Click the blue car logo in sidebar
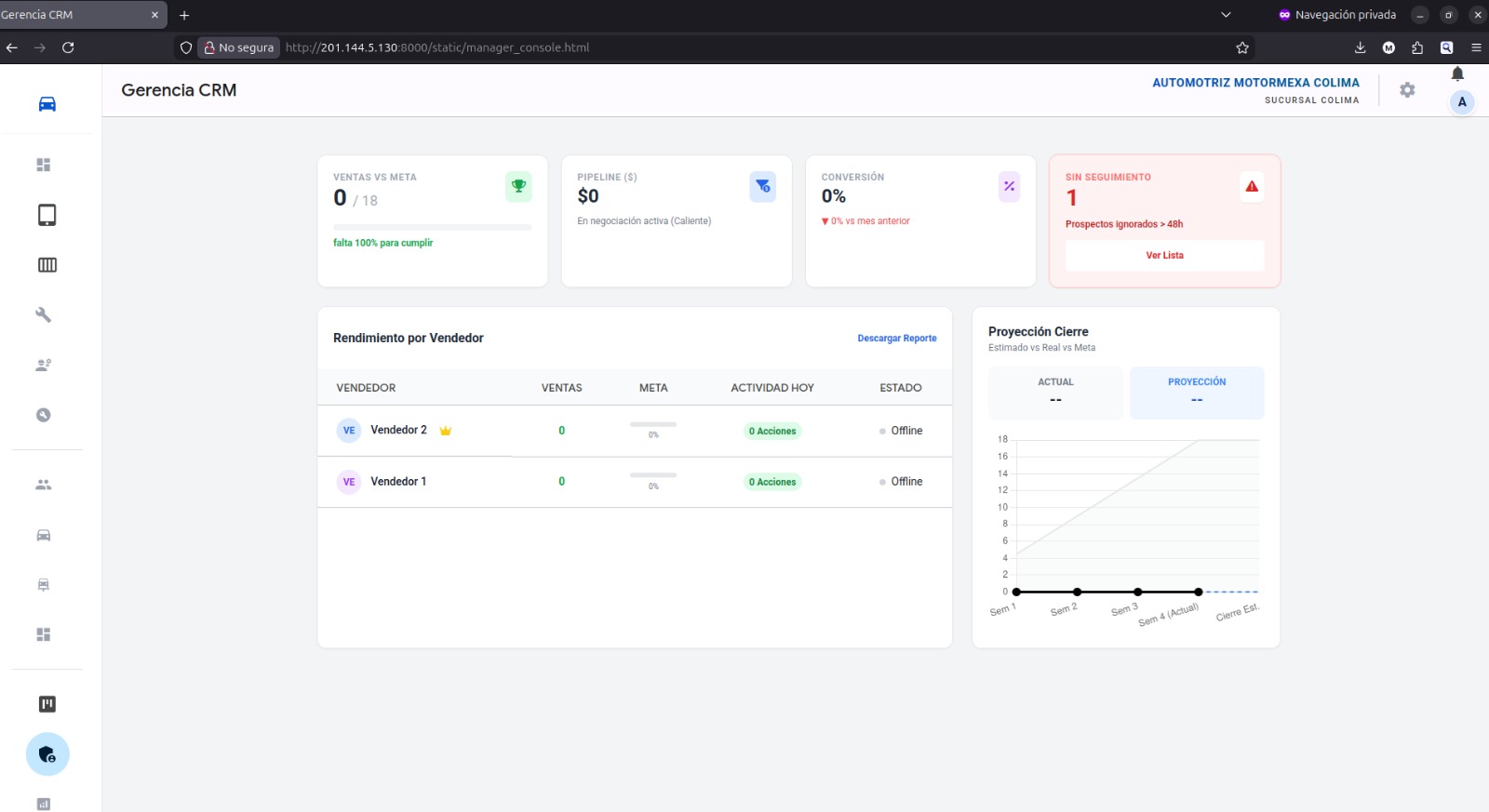1489x812 pixels. click(47, 104)
